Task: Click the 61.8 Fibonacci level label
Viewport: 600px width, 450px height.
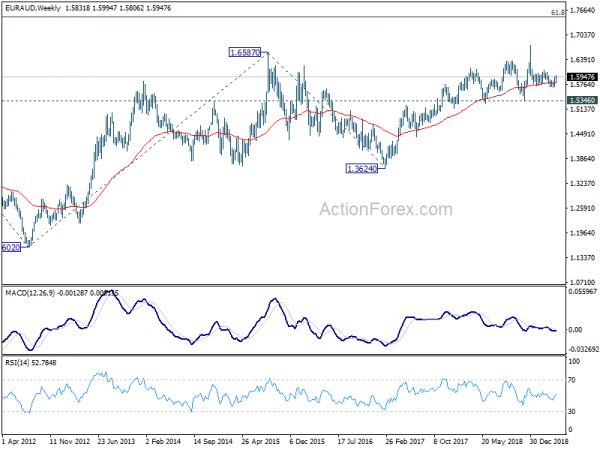Action: coord(558,13)
